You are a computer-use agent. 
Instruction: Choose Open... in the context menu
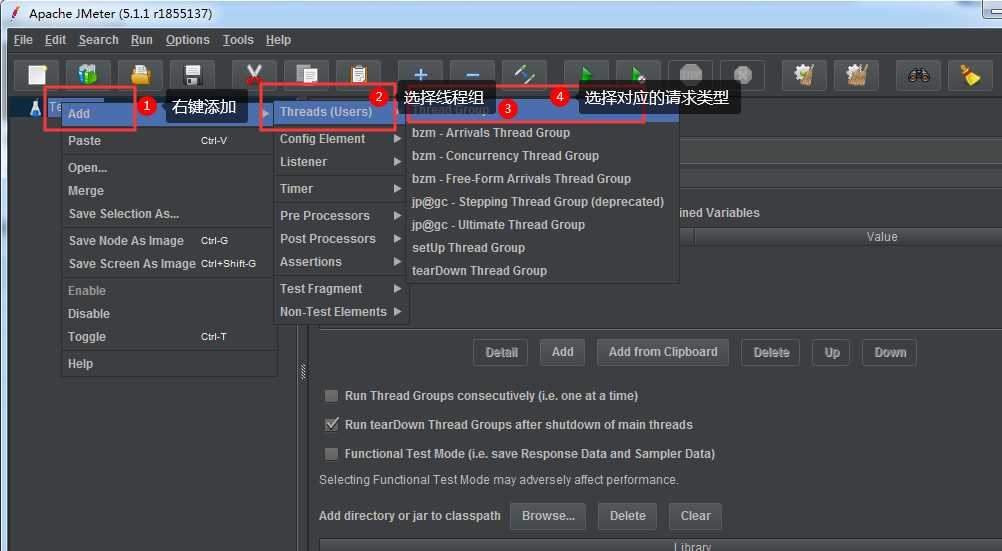click(169, 167)
